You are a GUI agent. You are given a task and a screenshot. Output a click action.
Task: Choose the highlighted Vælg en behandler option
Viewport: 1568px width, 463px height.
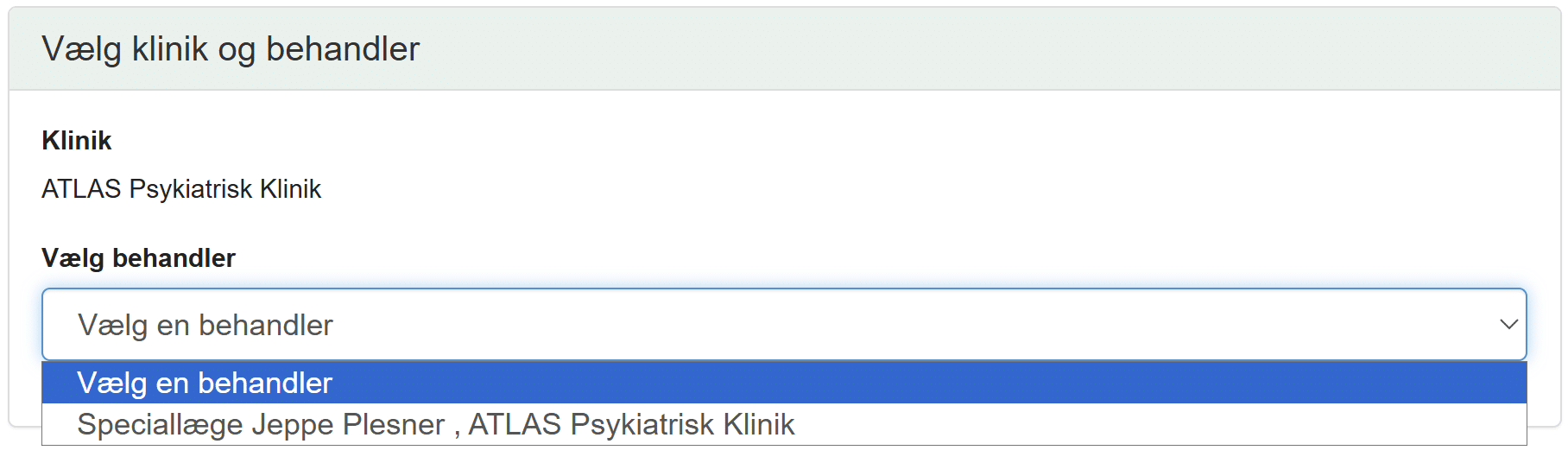(205, 383)
